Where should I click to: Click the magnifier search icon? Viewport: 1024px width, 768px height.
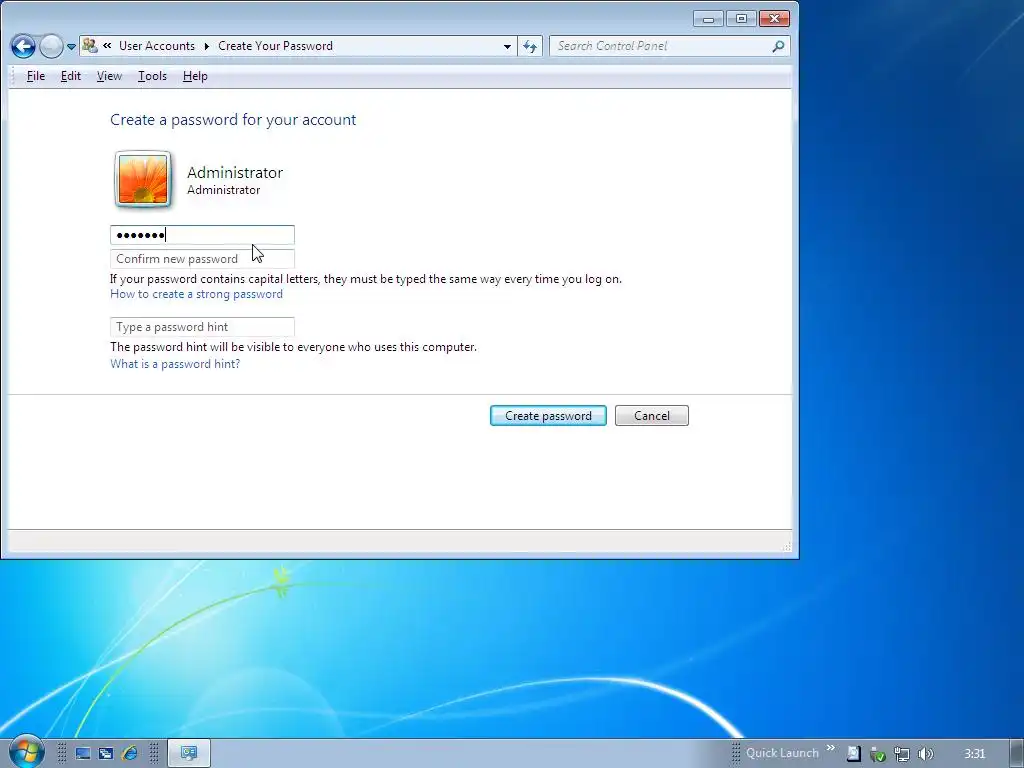point(778,46)
